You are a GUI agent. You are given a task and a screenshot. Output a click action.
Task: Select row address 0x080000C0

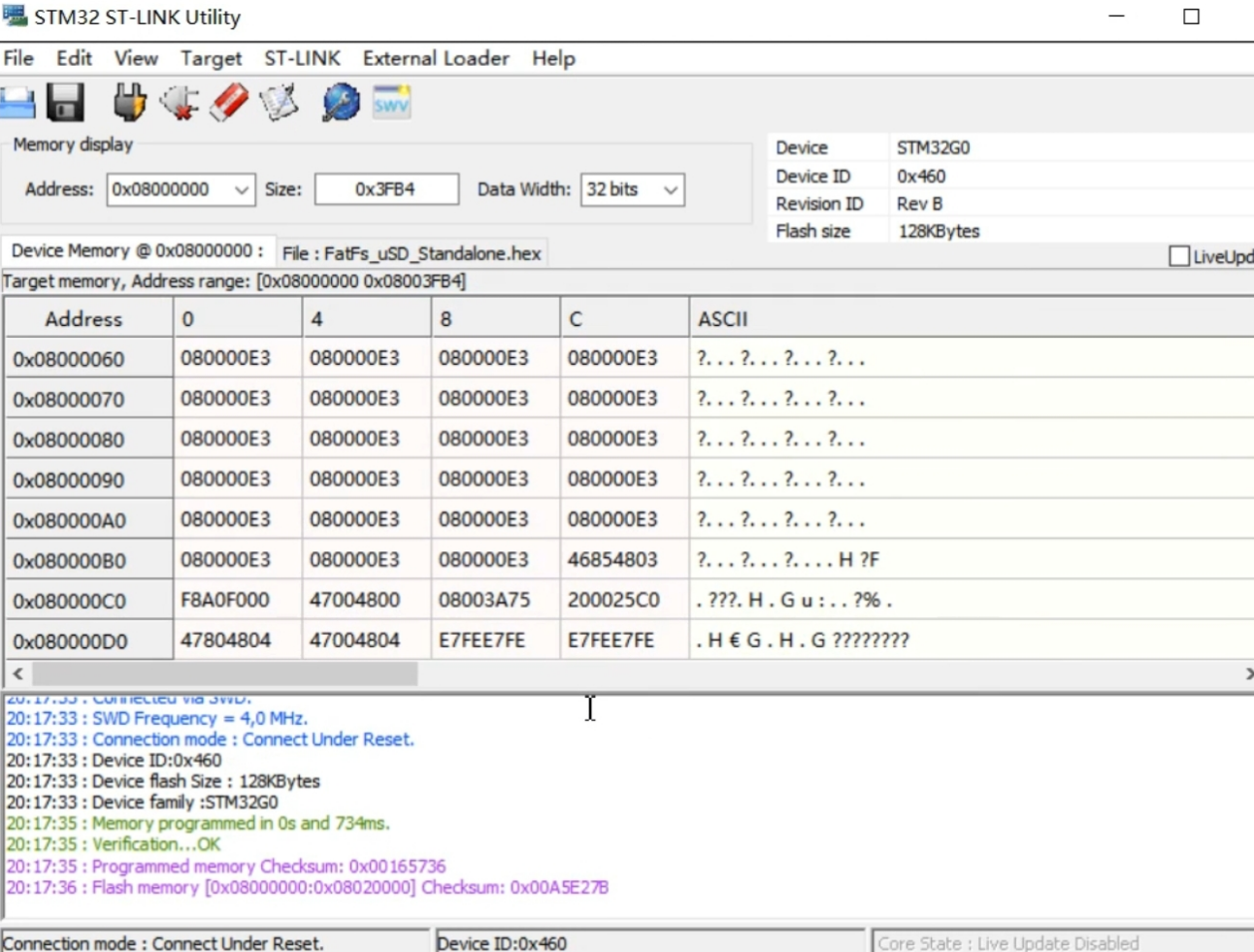pos(88,601)
